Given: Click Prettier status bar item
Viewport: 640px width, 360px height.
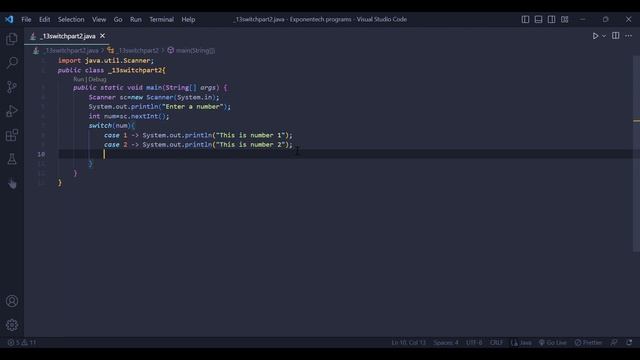Looking at the screenshot, I should 588,342.
